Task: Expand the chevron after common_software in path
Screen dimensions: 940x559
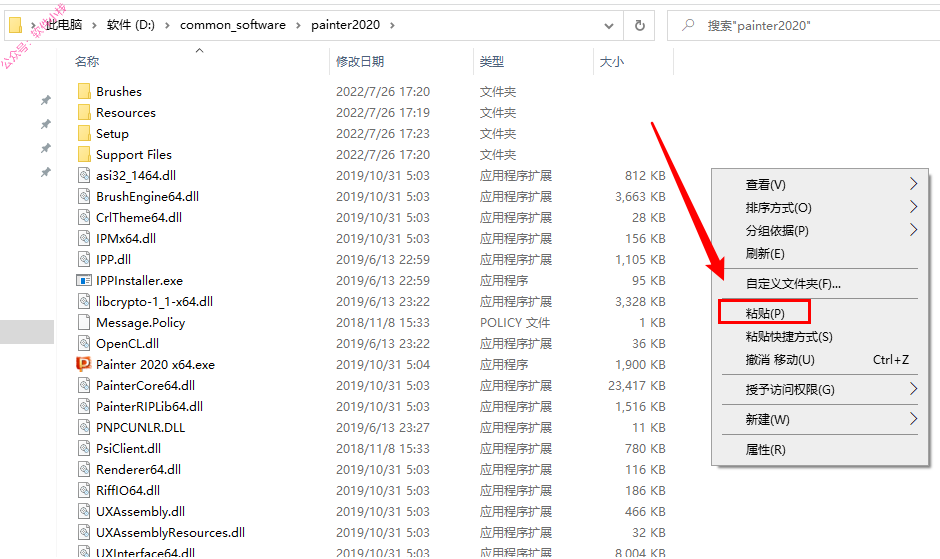Action: (x=298, y=25)
